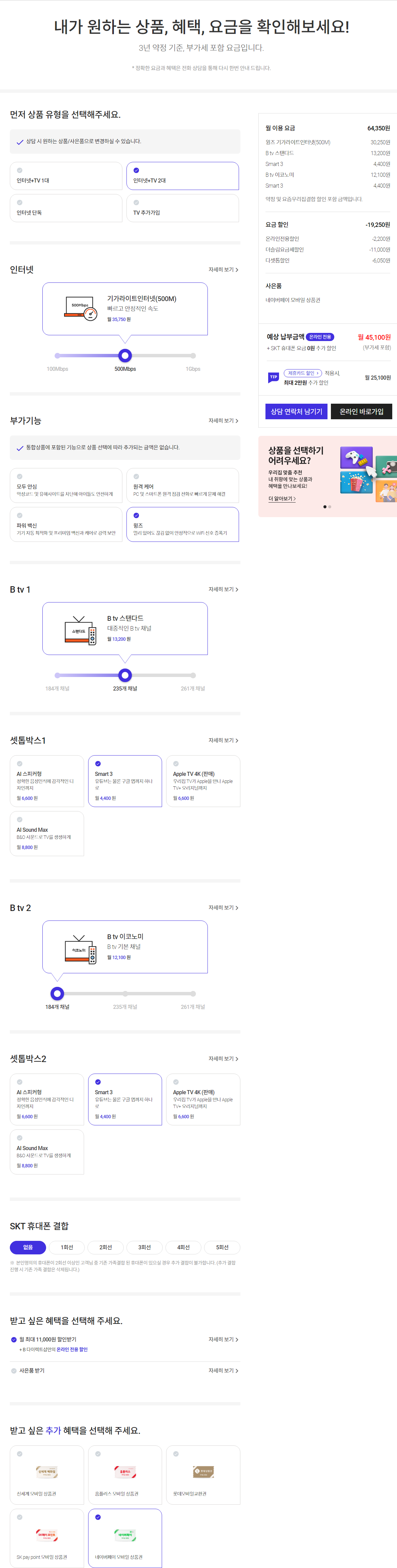397x1568 pixels.
Task: Choose 네이버페이 모바일 상품권 card
Action: [x=125, y=1538]
